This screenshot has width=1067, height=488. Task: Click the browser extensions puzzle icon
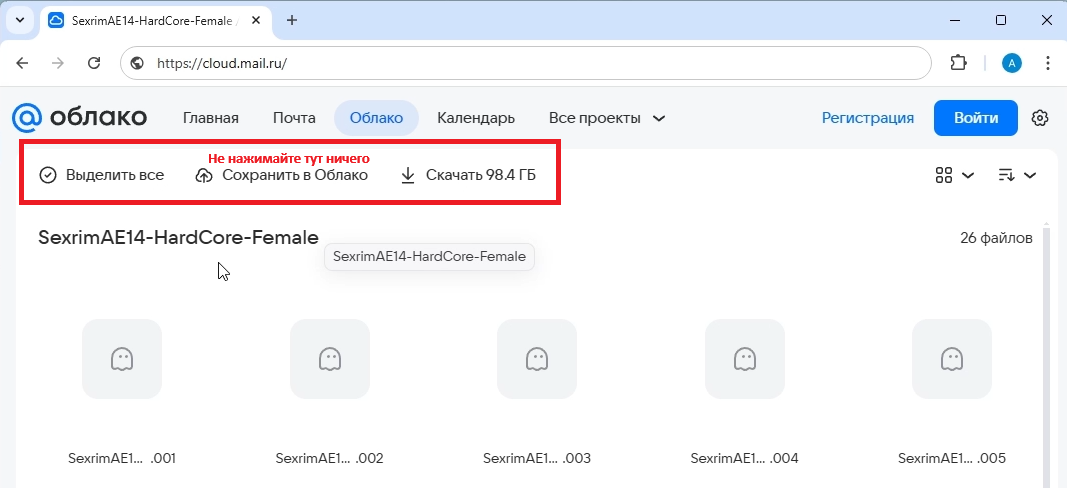pos(958,63)
